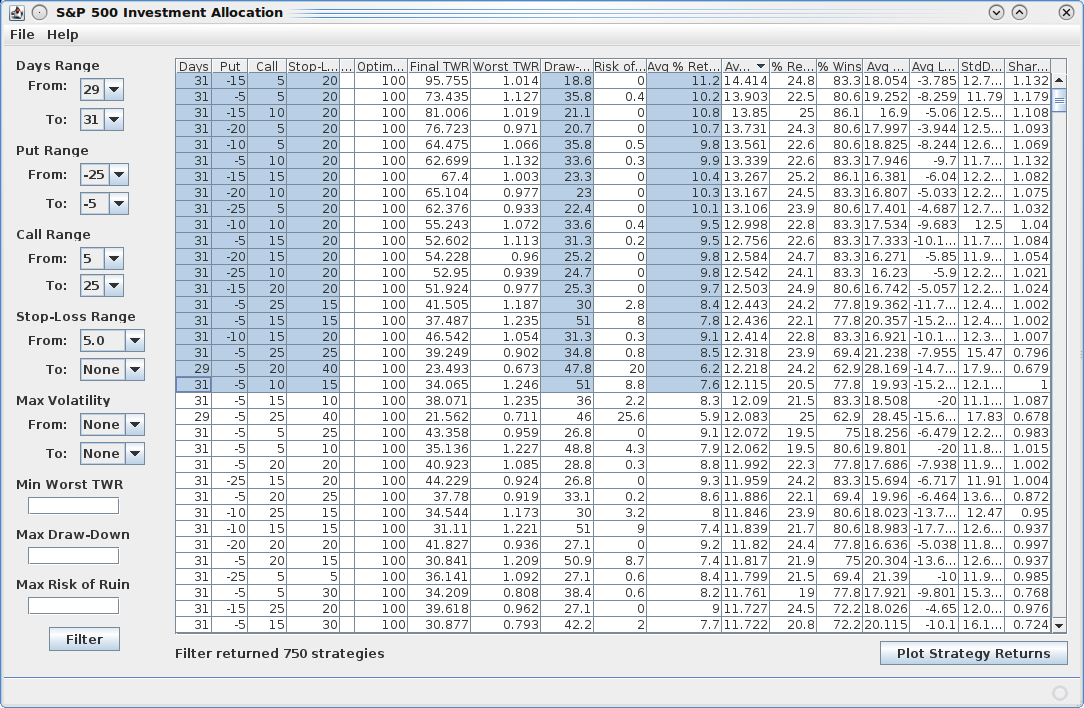Click the % Re... column header
This screenshot has width=1084, height=708.
pyautogui.click(x=793, y=66)
